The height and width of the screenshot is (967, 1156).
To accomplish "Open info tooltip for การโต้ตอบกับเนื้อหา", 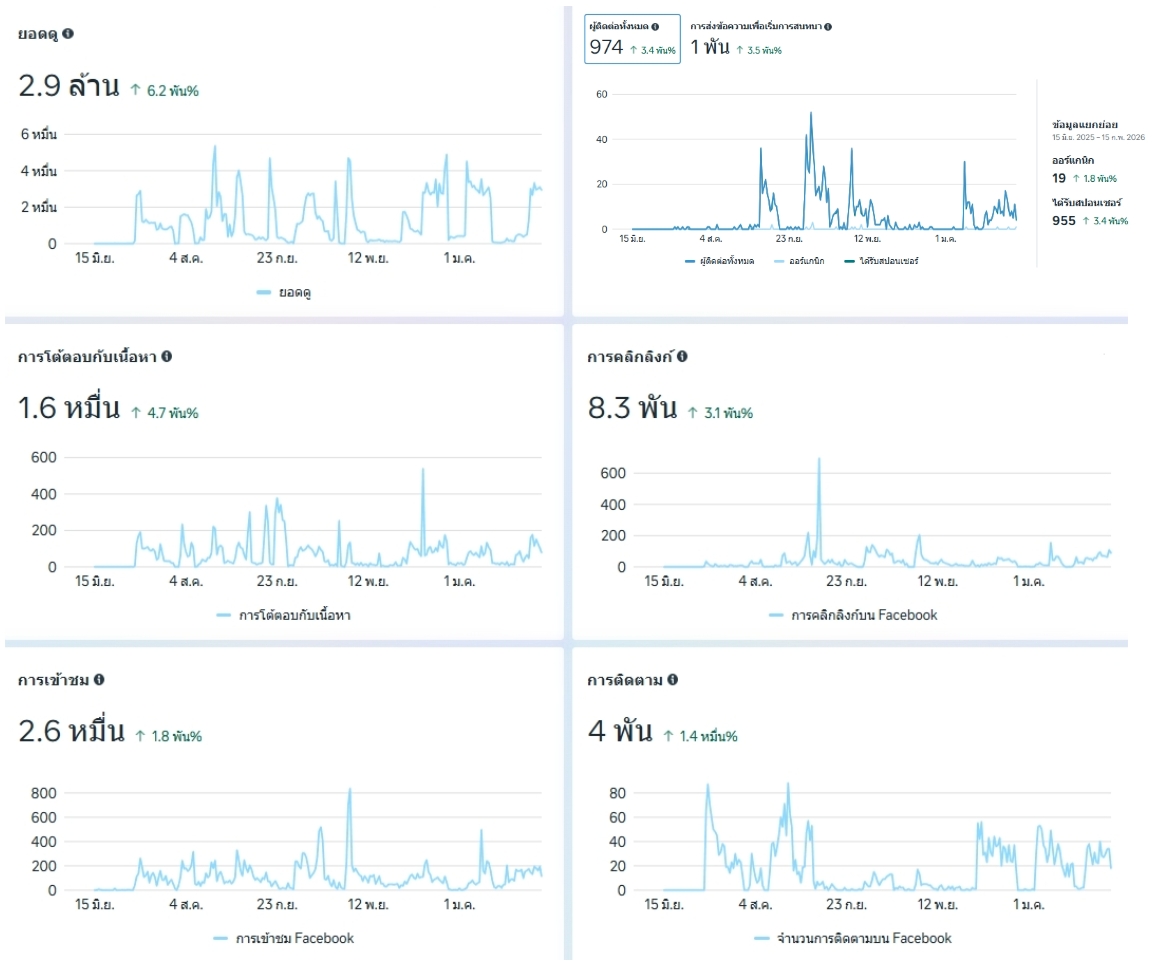I will coord(166,356).
